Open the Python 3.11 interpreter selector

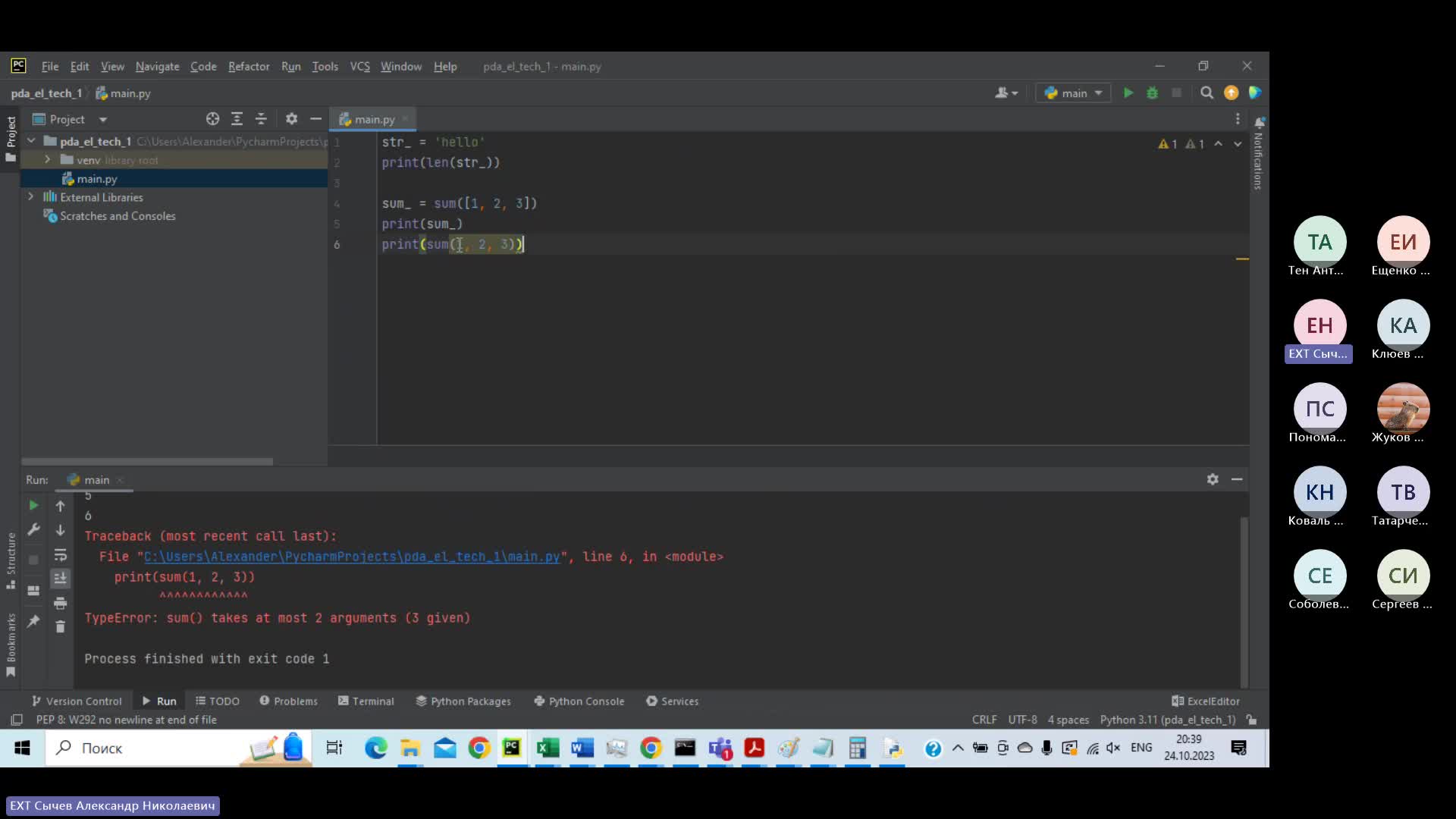[x=1168, y=720]
